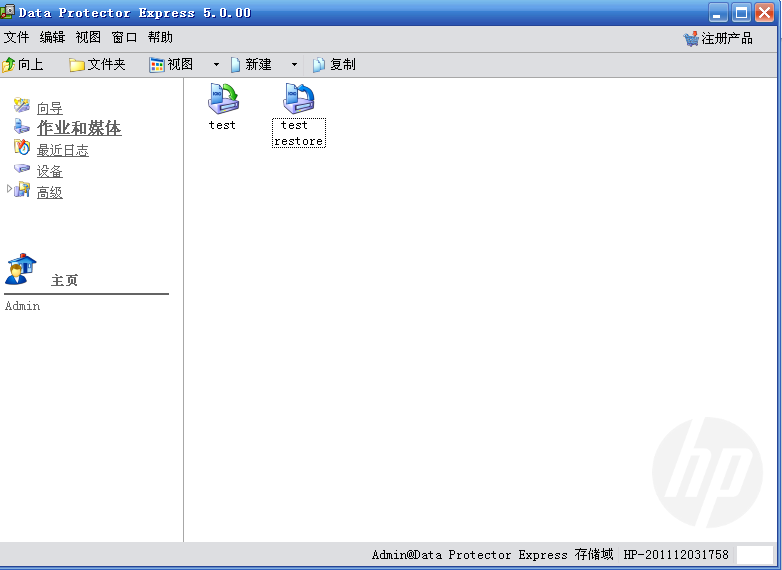Minimize the Data Protector Express window
The image size is (782, 570).
click(718, 12)
